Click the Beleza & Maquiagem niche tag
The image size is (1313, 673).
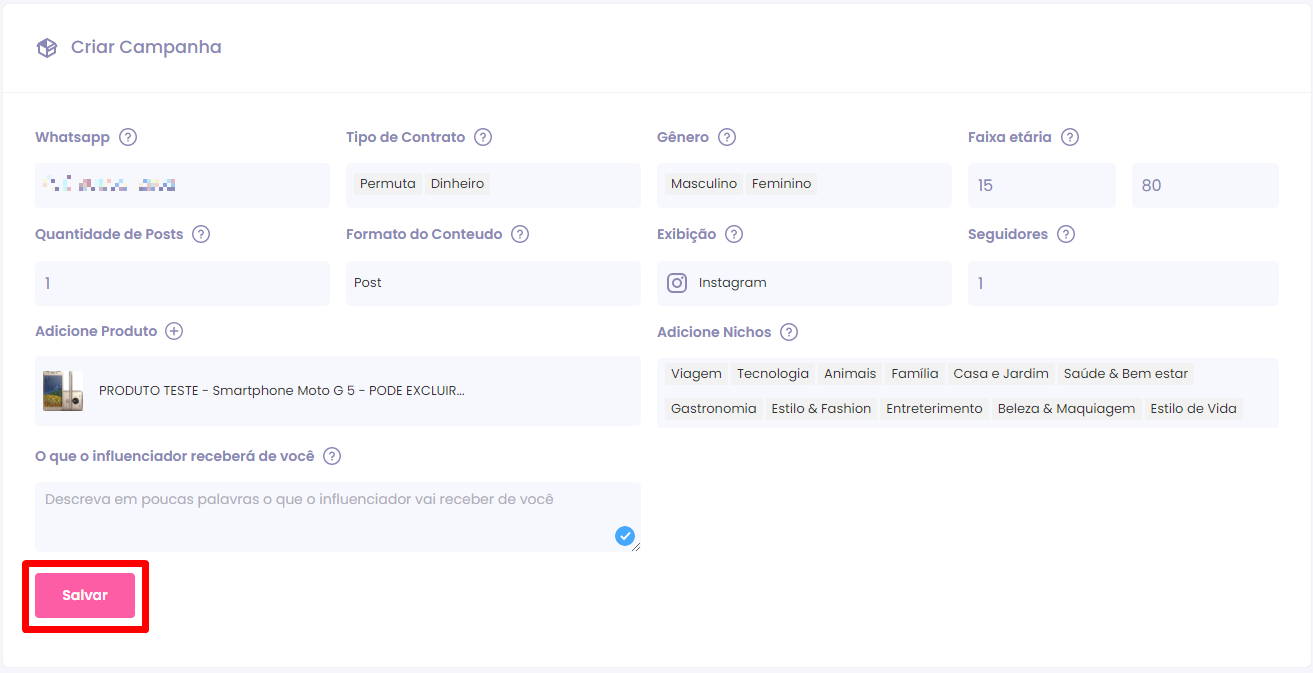click(1066, 409)
